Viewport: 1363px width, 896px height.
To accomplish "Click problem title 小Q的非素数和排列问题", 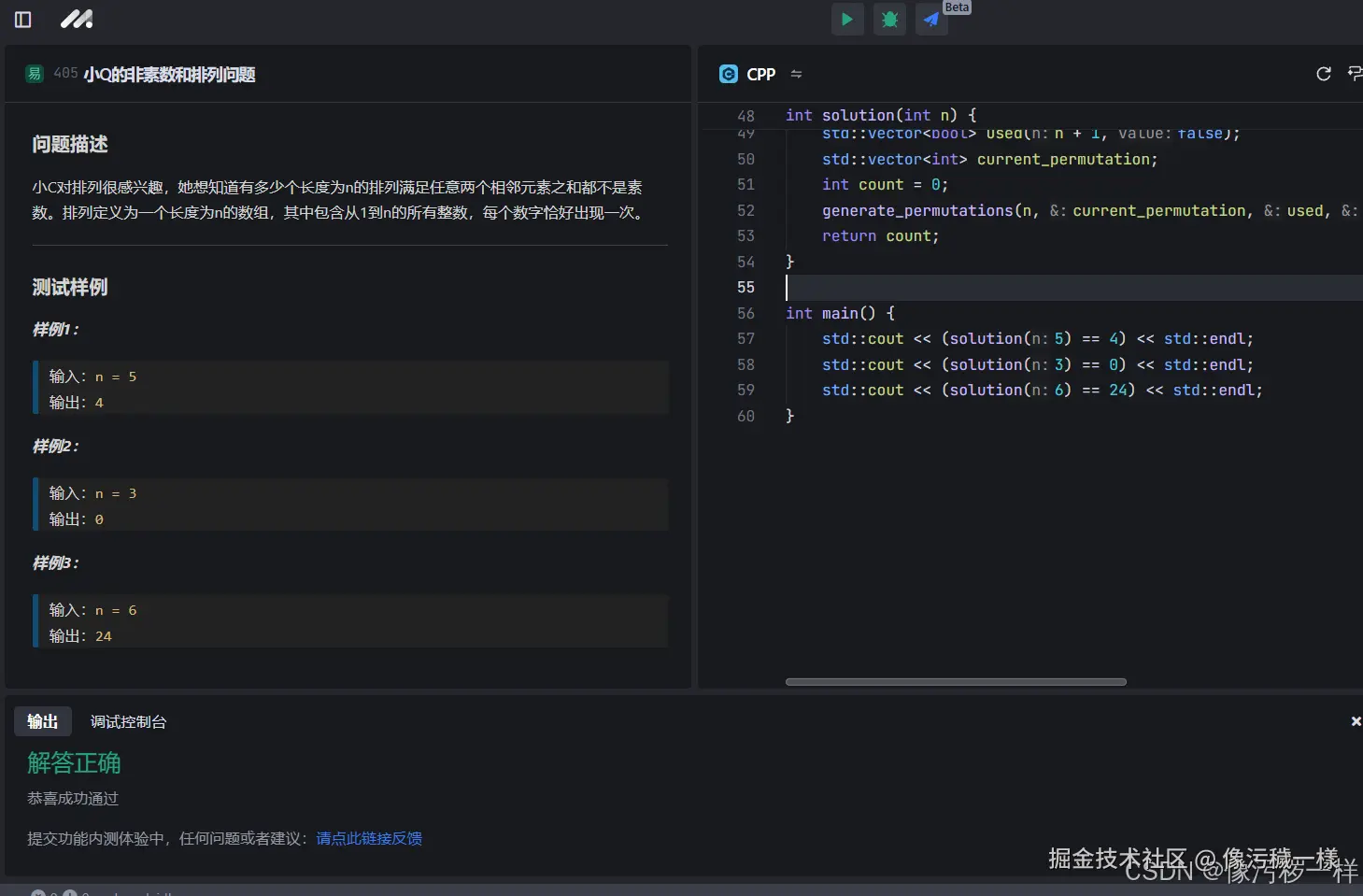I will (x=170, y=74).
